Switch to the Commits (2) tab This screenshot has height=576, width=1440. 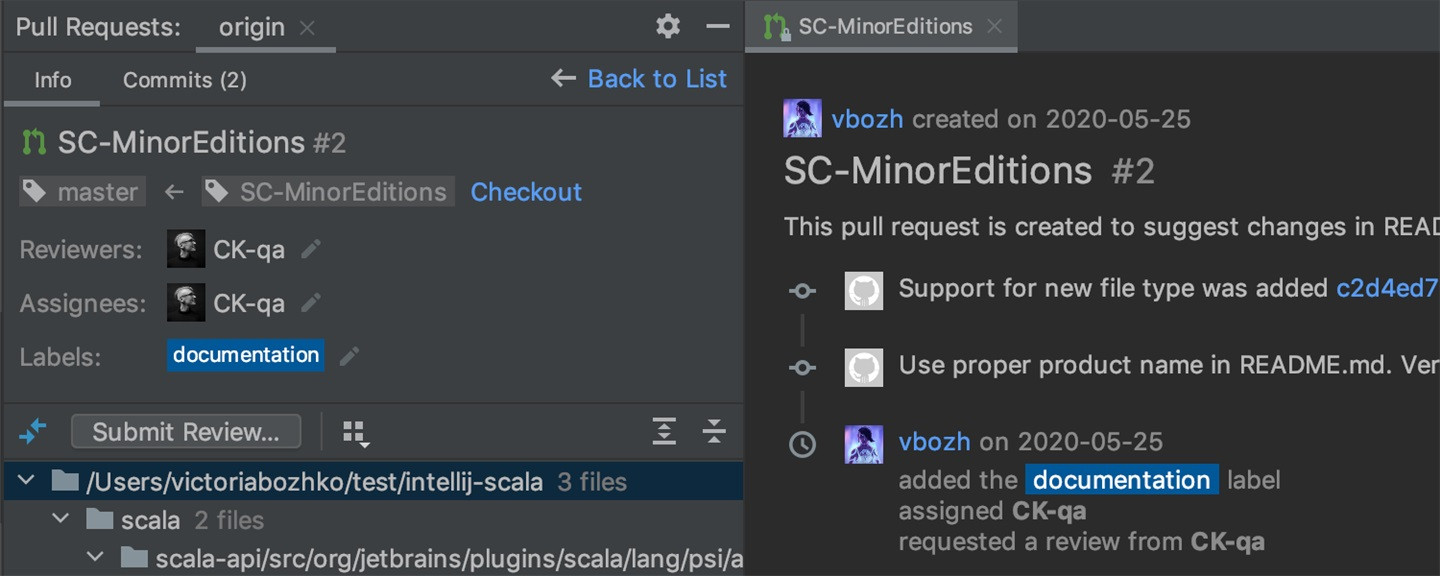[x=184, y=80]
